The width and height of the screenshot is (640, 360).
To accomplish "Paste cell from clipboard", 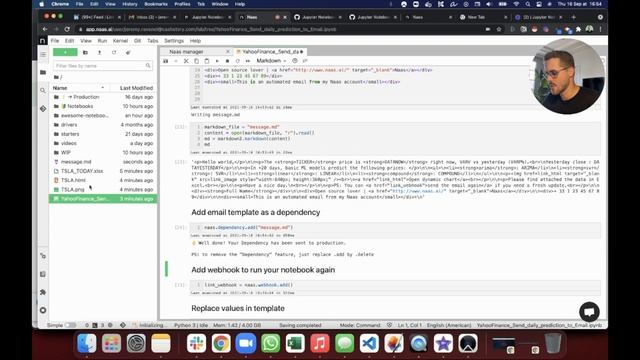I will pos(207,61).
